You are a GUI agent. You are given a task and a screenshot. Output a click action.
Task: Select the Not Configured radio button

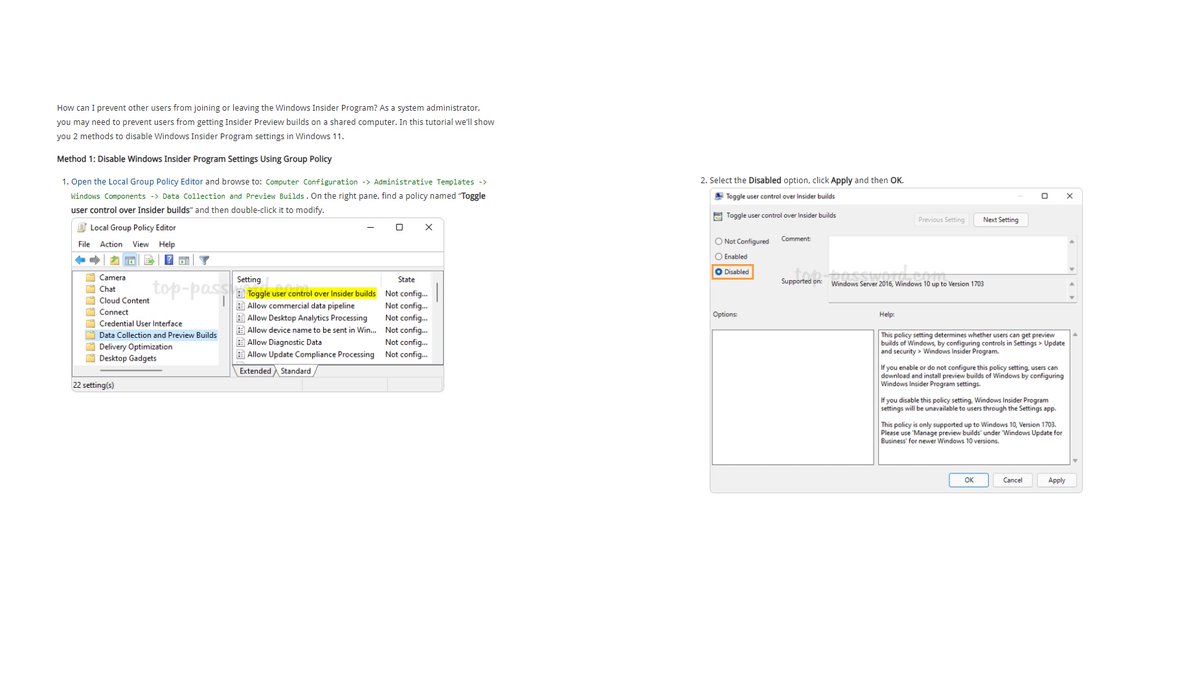click(719, 241)
